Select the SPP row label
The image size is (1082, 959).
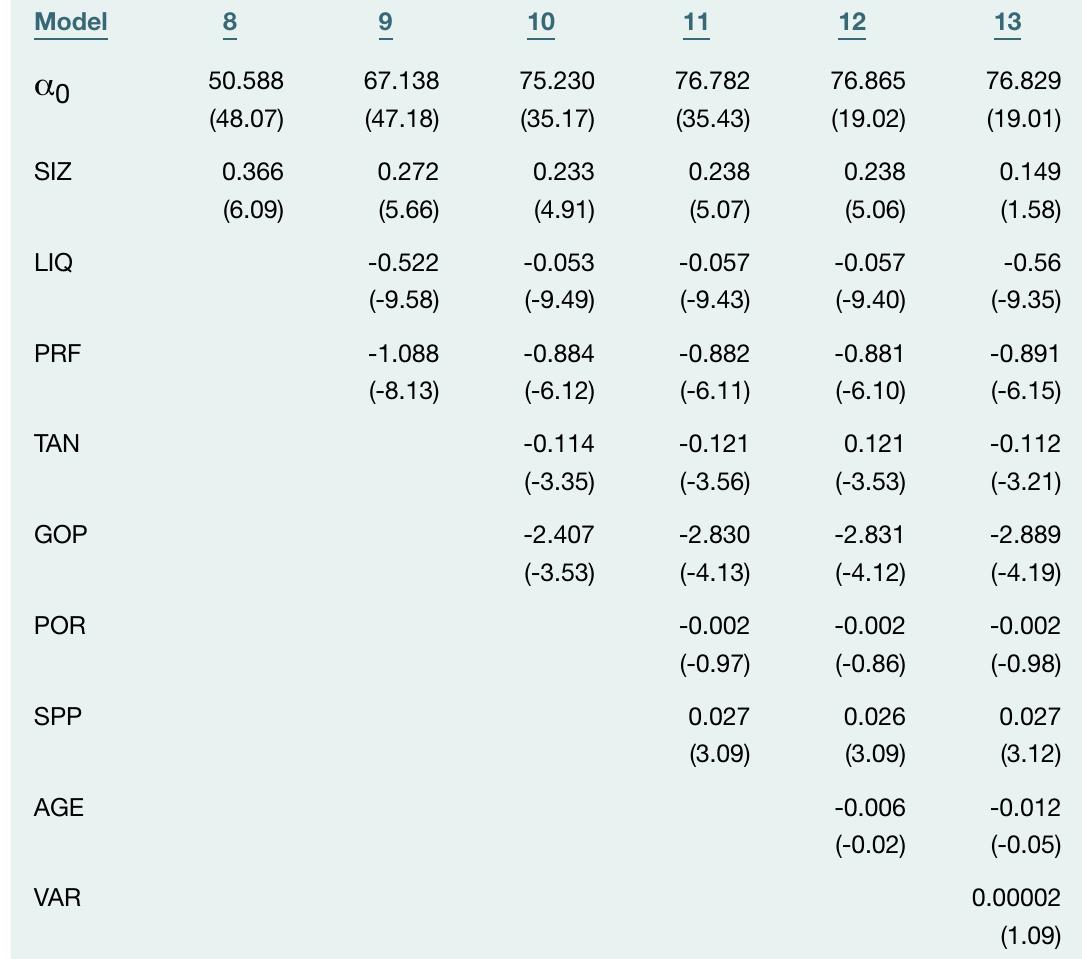click(57, 717)
